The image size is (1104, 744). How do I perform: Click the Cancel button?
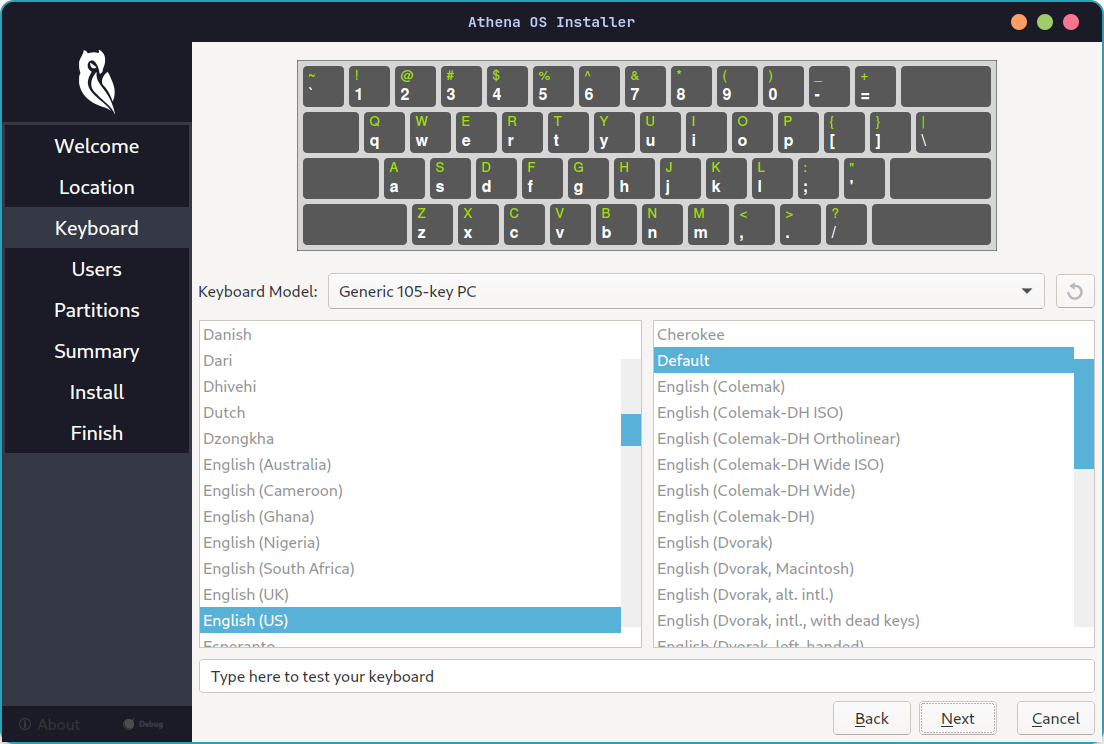point(1054,718)
